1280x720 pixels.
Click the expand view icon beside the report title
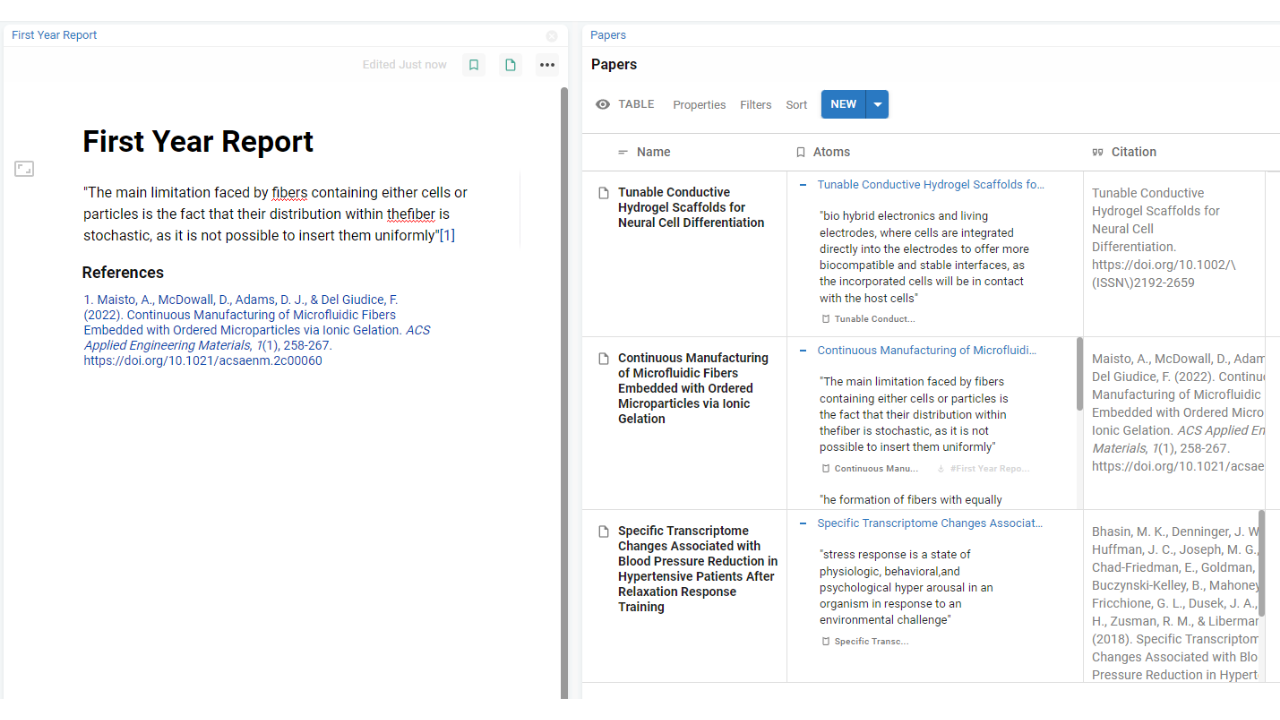[x=23, y=168]
